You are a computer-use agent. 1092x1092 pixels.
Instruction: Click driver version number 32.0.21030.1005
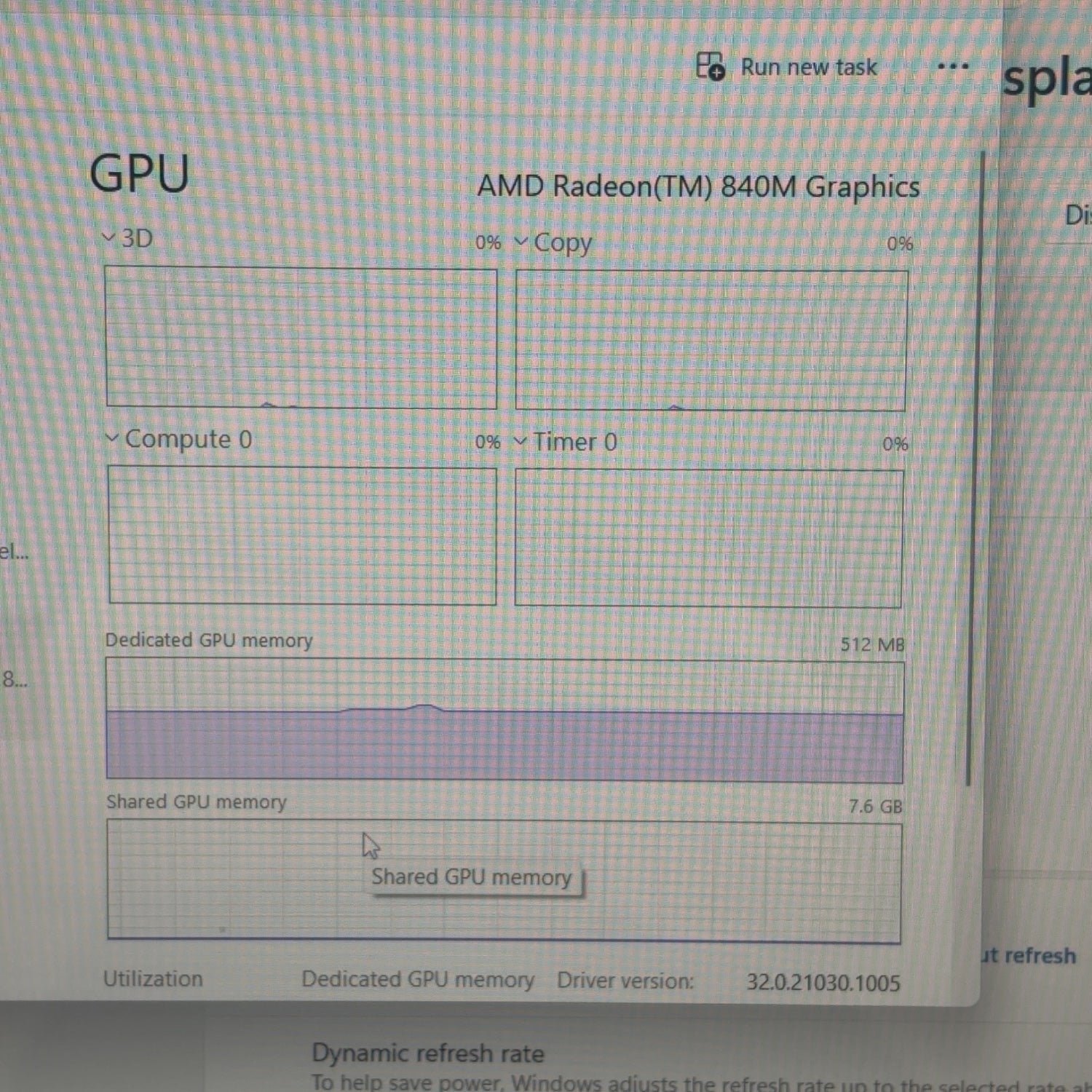tap(823, 983)
